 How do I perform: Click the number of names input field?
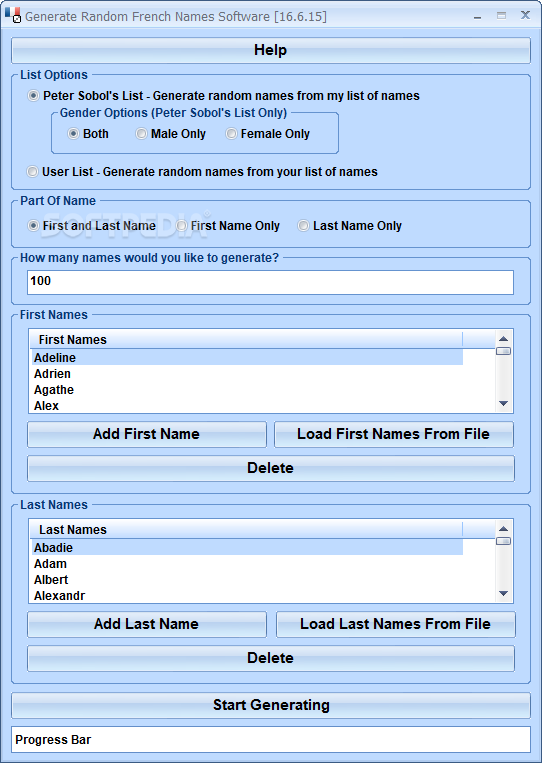271,282
